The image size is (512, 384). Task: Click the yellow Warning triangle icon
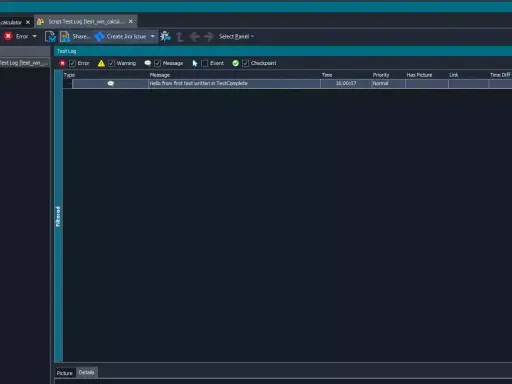[x=101, y=63]
